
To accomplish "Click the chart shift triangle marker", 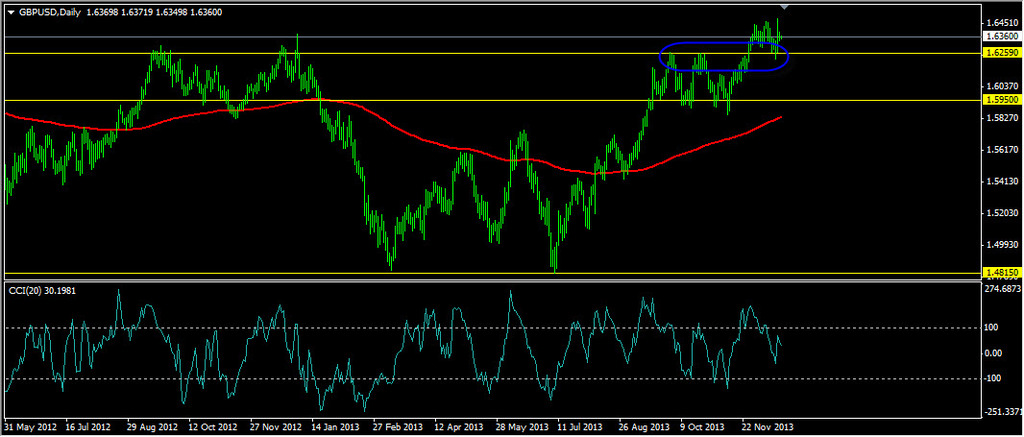I will (x=784, y=7).
